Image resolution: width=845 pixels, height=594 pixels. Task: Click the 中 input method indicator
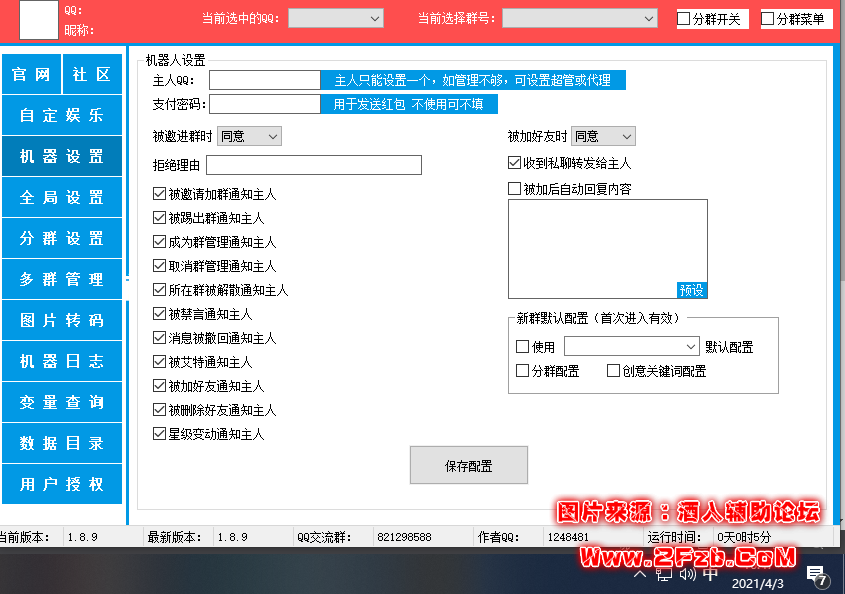[711, 574]
